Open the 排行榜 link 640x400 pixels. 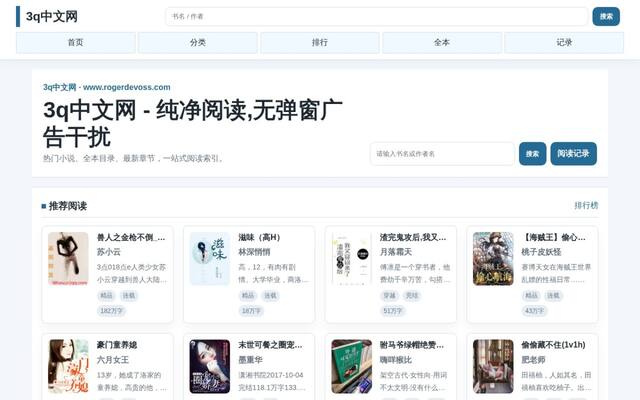(x=586, y=205)
